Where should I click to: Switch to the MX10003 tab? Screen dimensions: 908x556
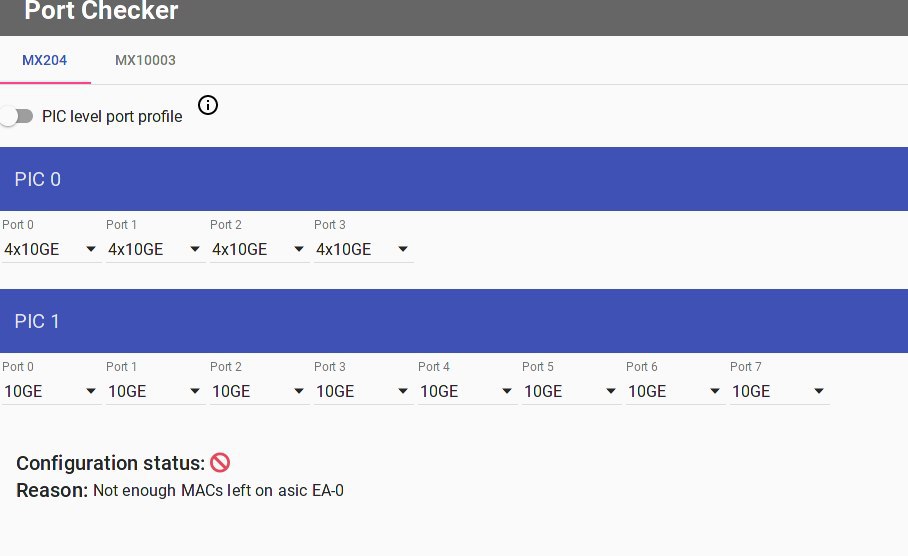click(145, 60)
